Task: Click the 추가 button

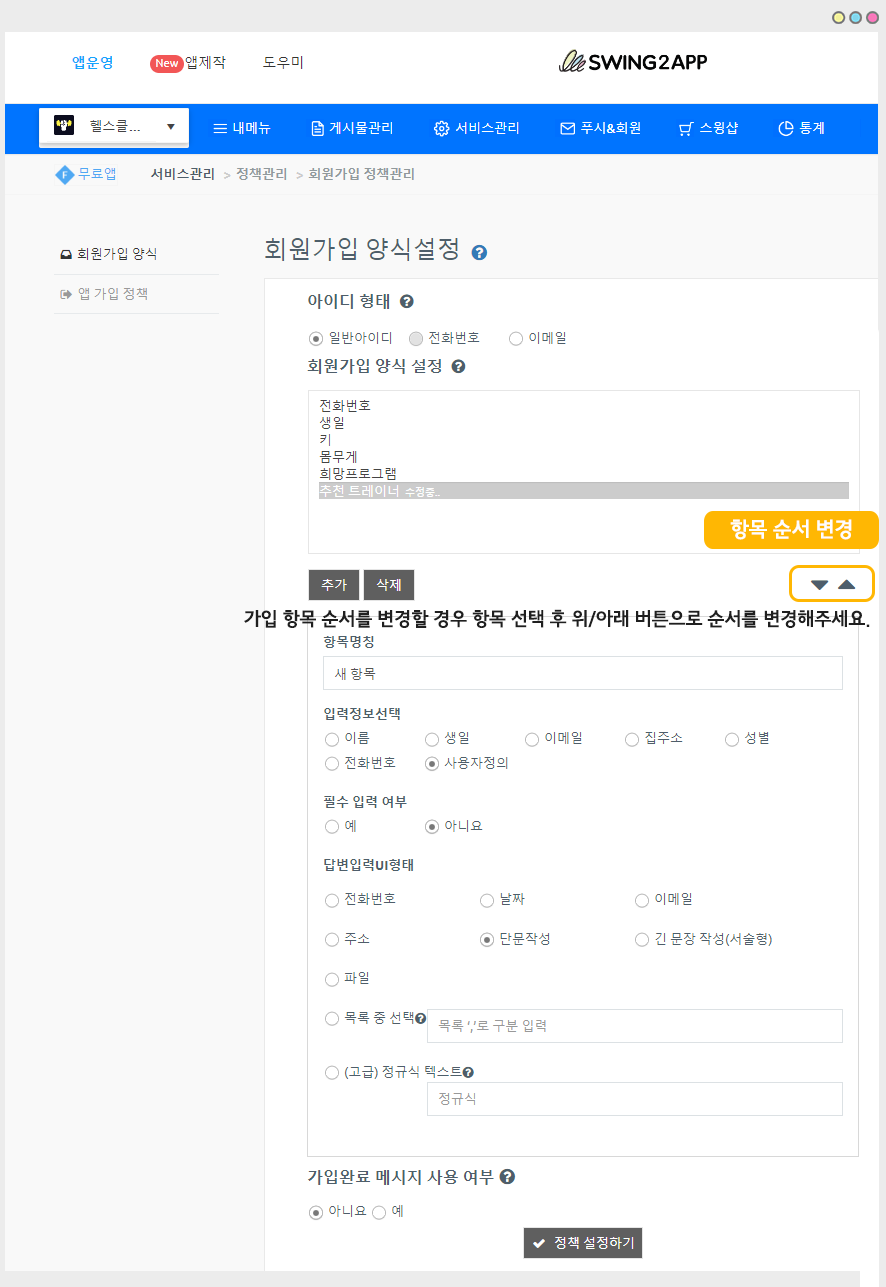Action: pyautogui.click(x=334, y=585)
